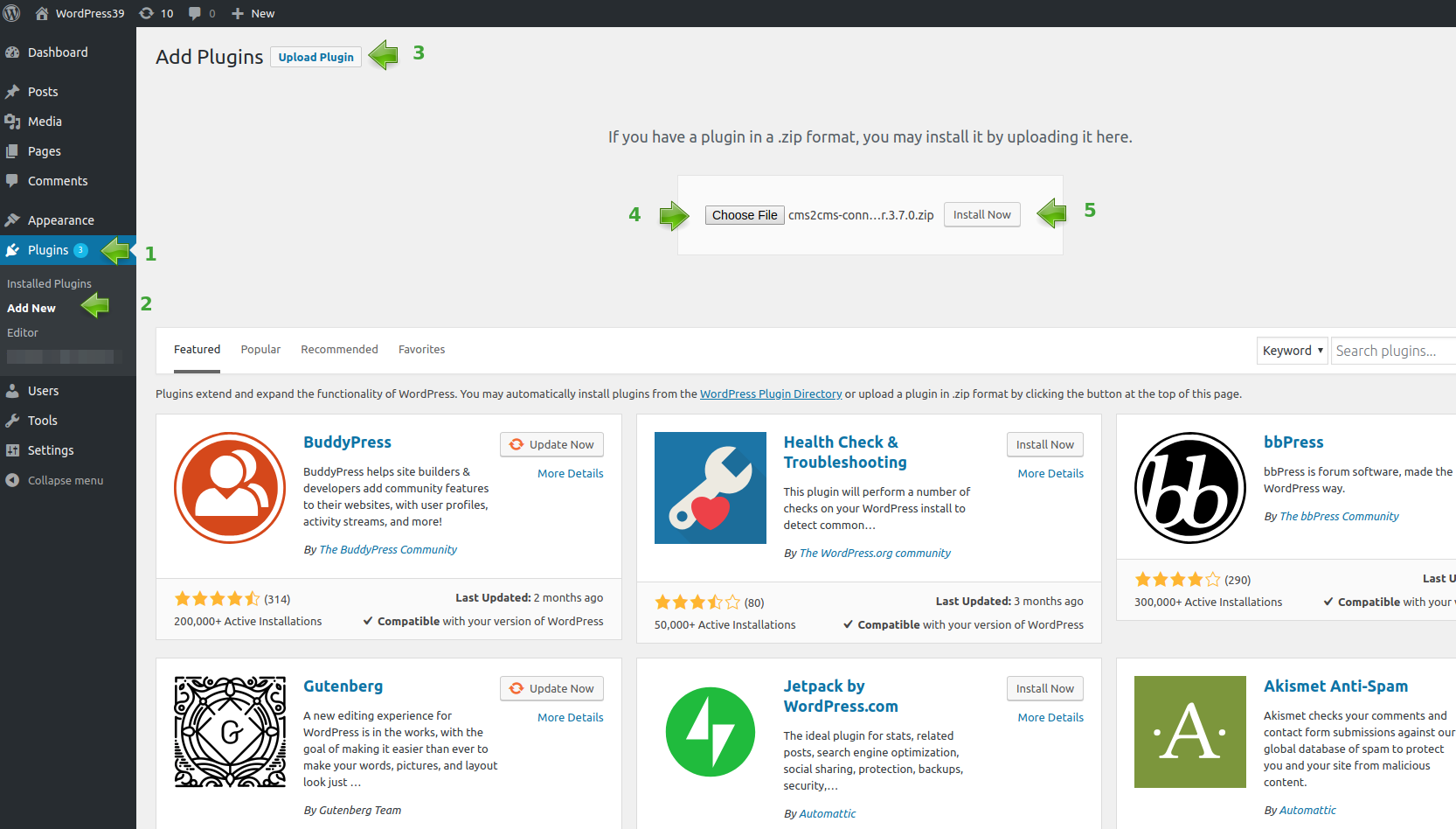Open The WordPress.org community author link
Screen dimensions: 1456x829
tap(875, 554)
